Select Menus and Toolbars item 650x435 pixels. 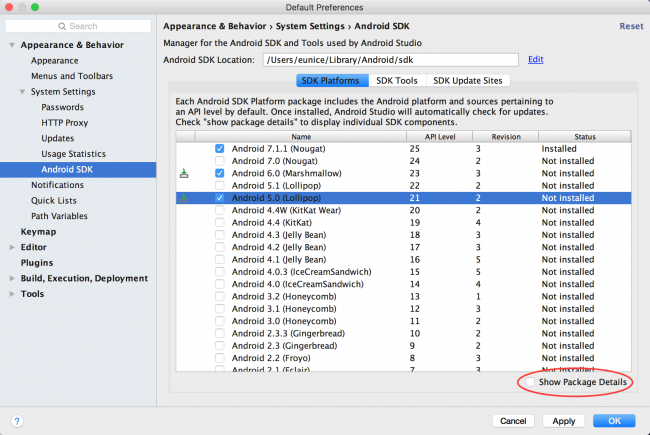pos(72,76)
